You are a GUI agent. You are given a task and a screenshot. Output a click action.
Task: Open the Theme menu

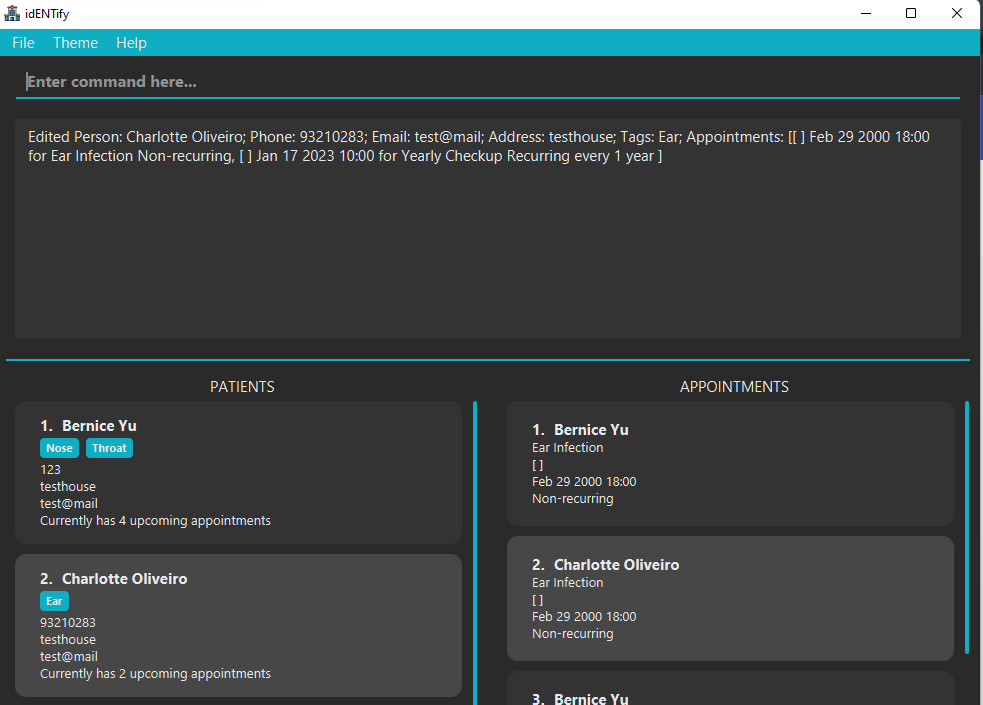click(x=75, y=43)
